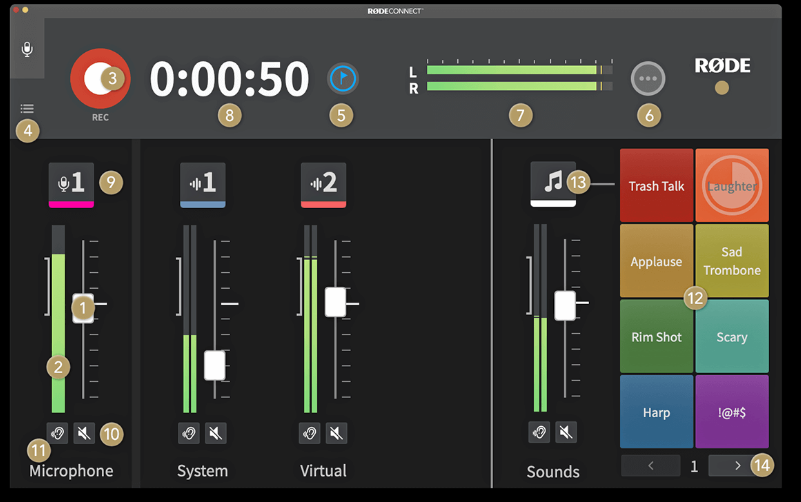
Task: Click the Microphone channel label
Action: tap(71, 470)
